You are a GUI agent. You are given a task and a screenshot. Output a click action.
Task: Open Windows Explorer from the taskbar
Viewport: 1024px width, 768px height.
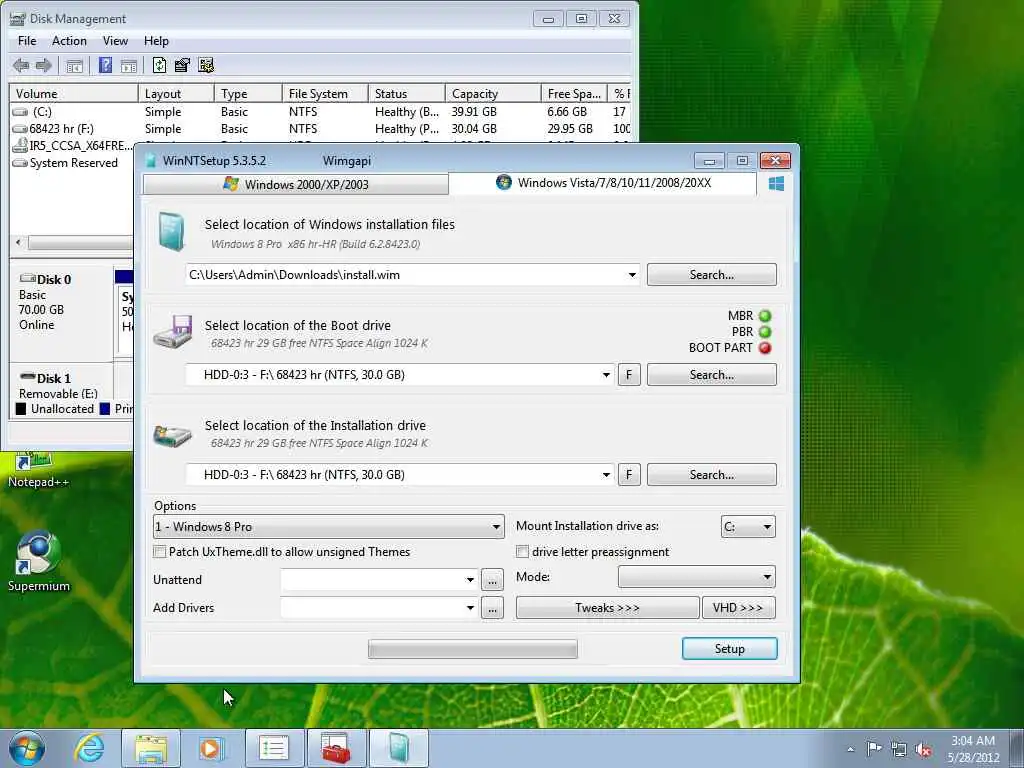(151, 748)
